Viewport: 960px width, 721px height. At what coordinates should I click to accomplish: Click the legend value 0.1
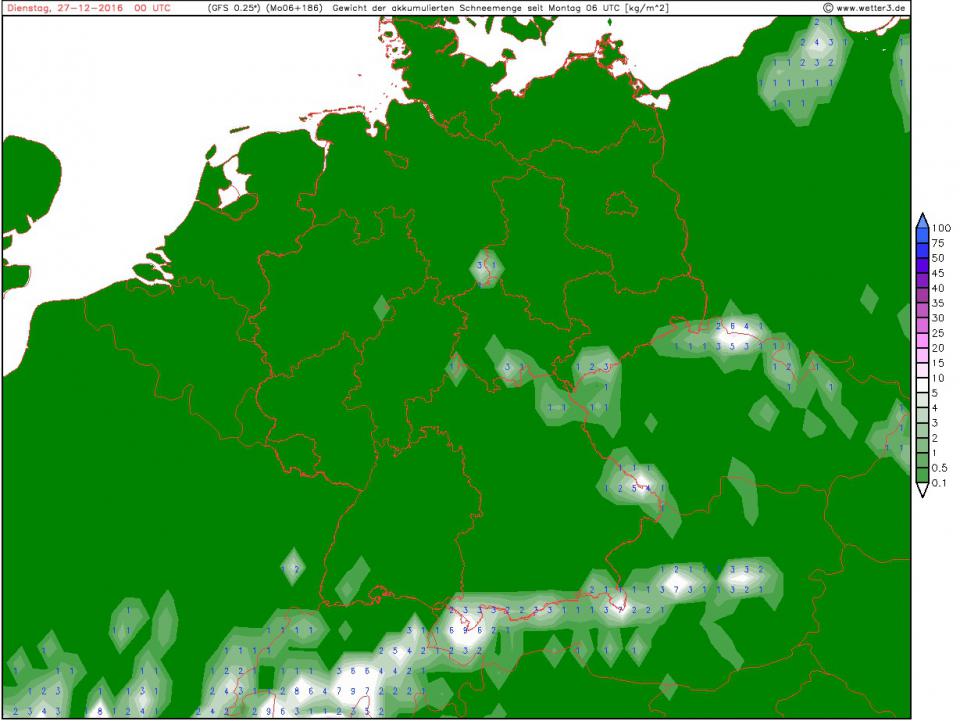[939, 484]
